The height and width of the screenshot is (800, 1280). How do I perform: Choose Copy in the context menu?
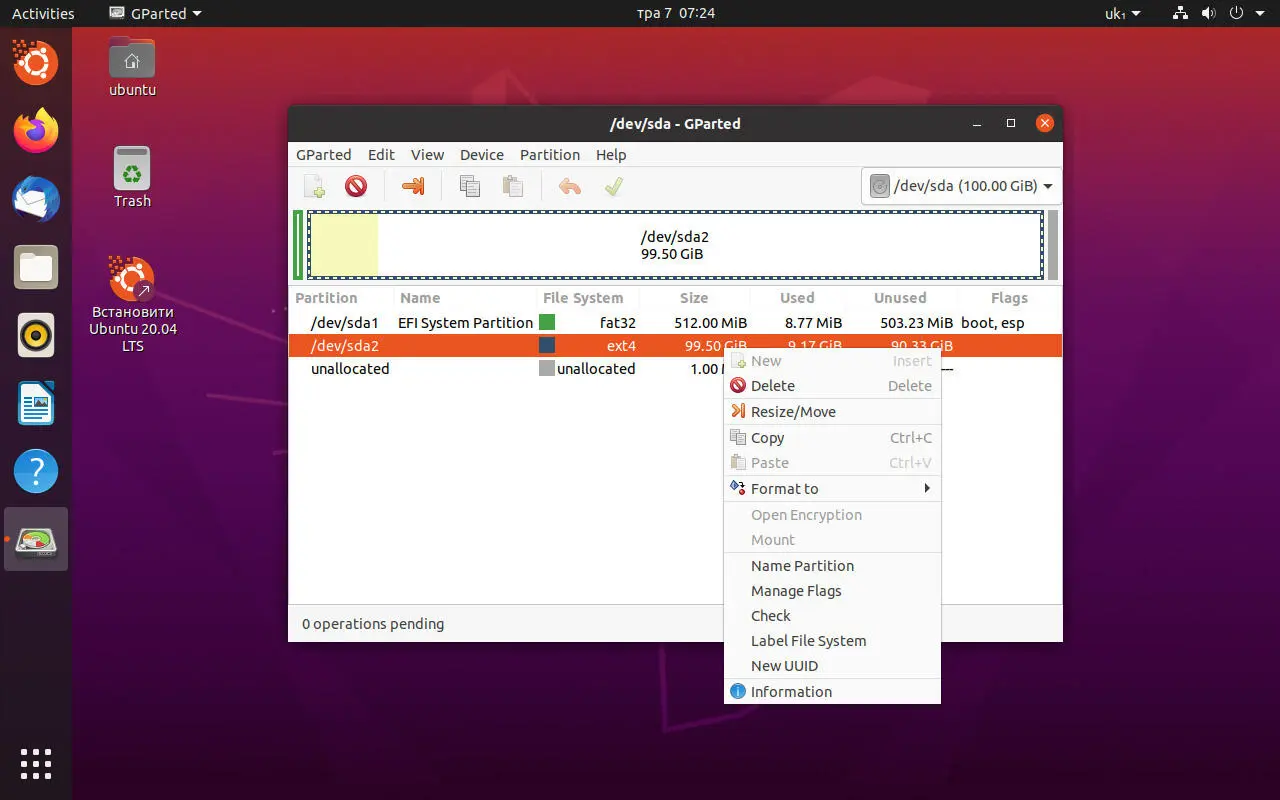pos(832,438)
